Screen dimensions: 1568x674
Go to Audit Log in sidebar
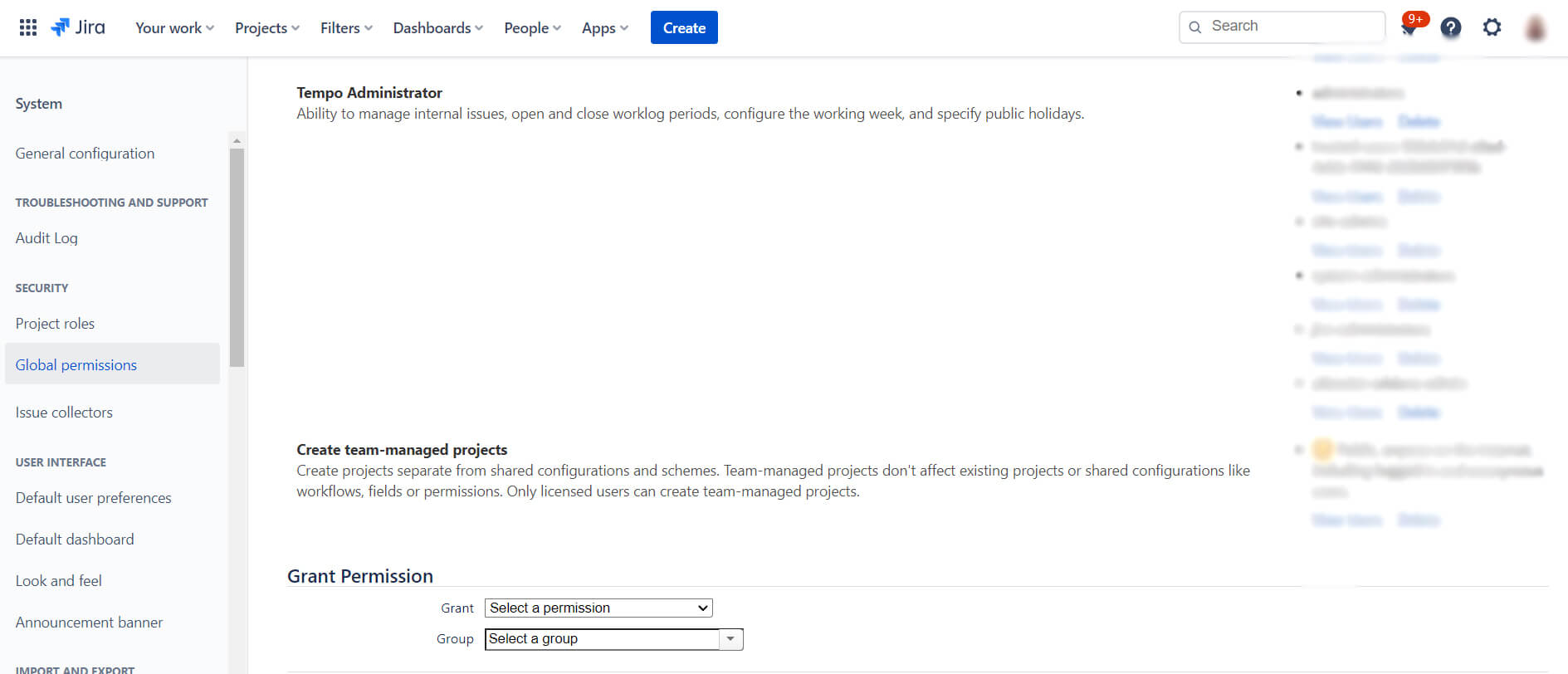tap(46, 238)
